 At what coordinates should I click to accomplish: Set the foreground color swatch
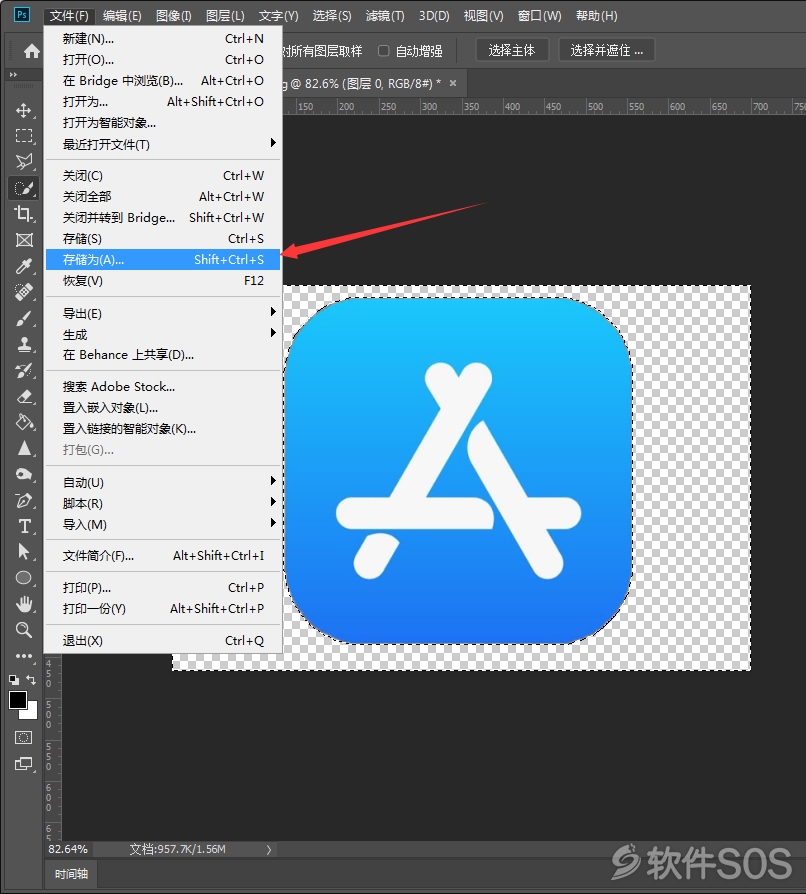(x=17, y=700)
